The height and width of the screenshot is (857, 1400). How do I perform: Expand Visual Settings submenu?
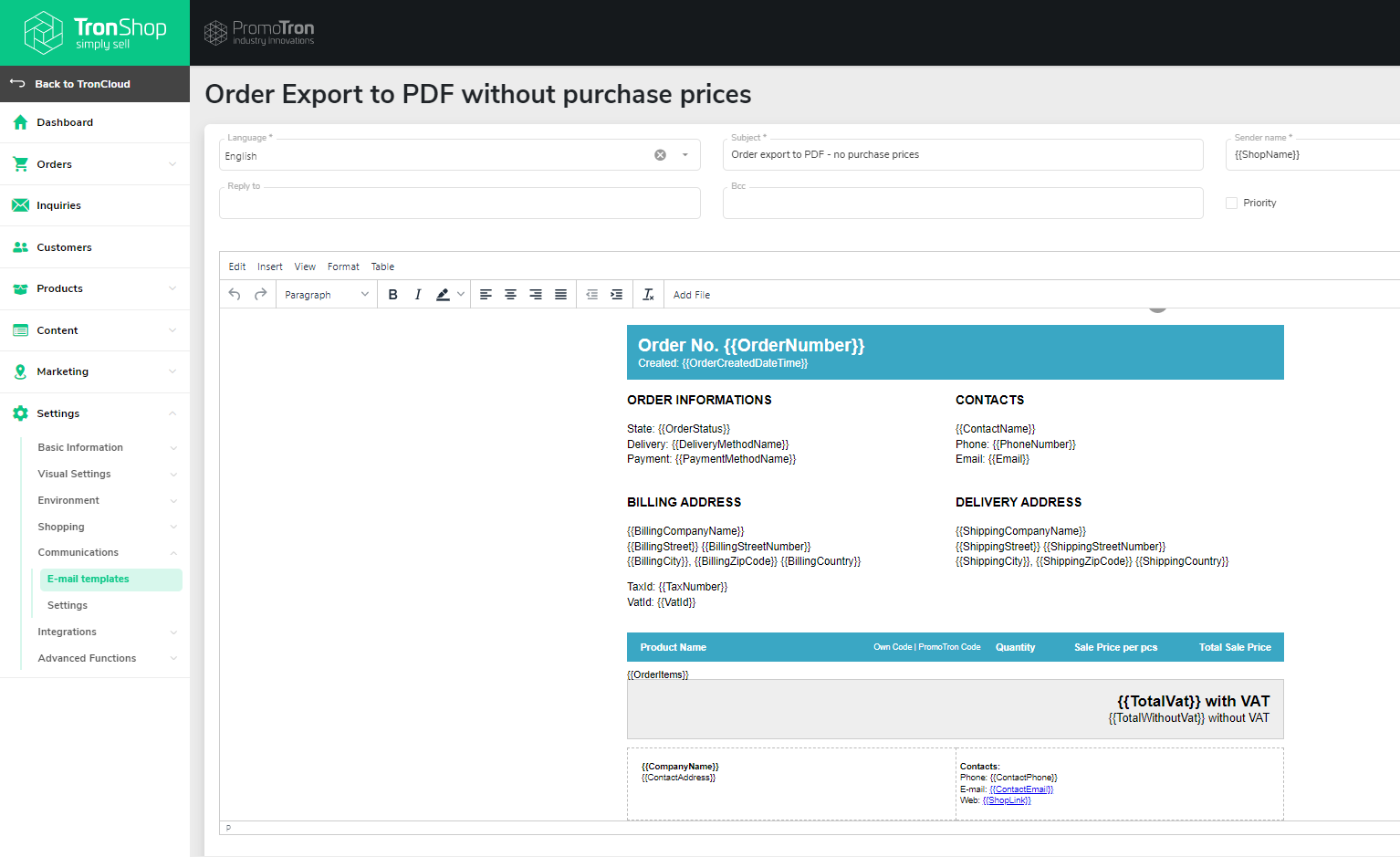(x=173, y=475)
